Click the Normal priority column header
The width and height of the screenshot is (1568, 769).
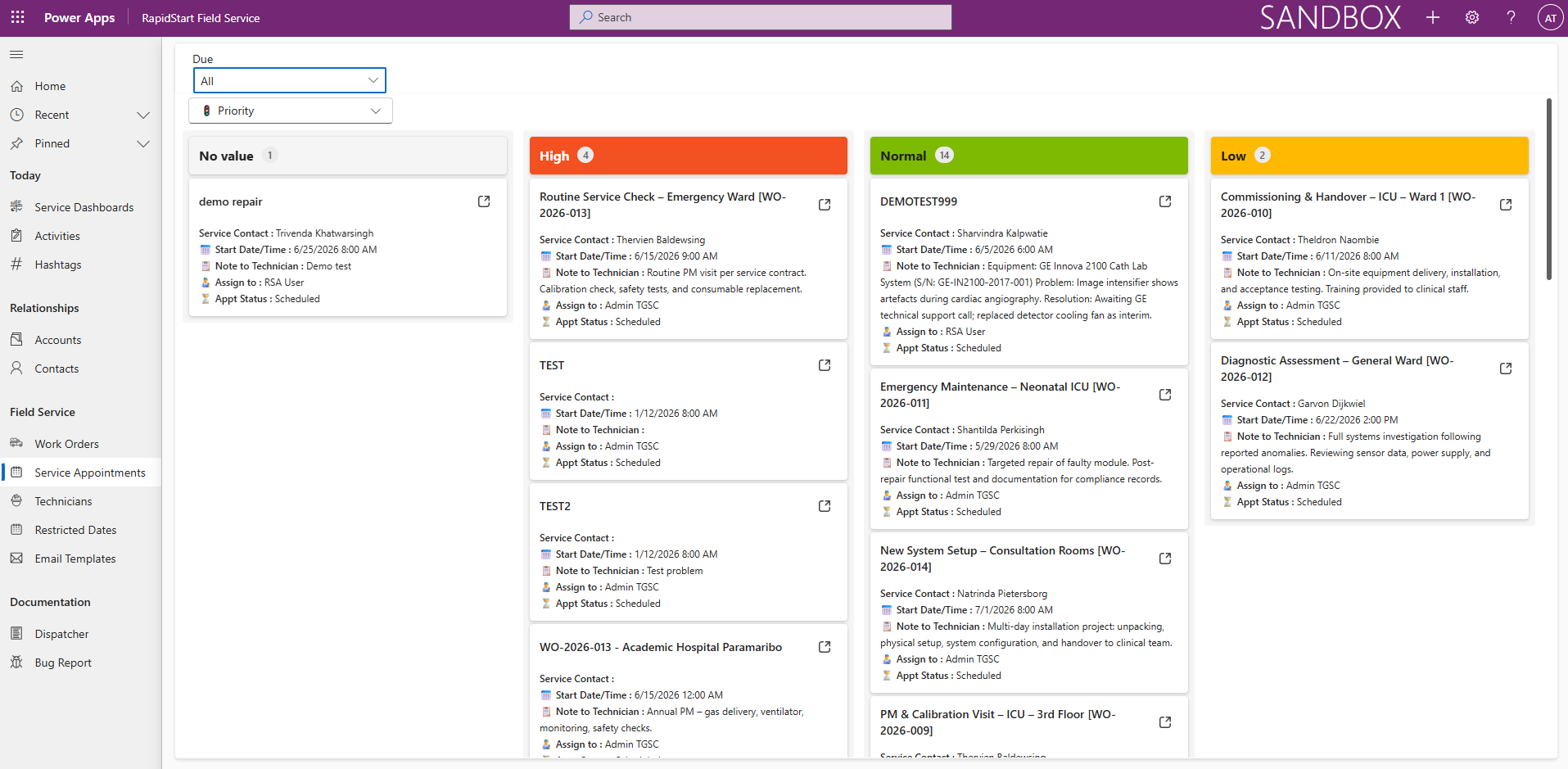click(x=1029, y=156)
